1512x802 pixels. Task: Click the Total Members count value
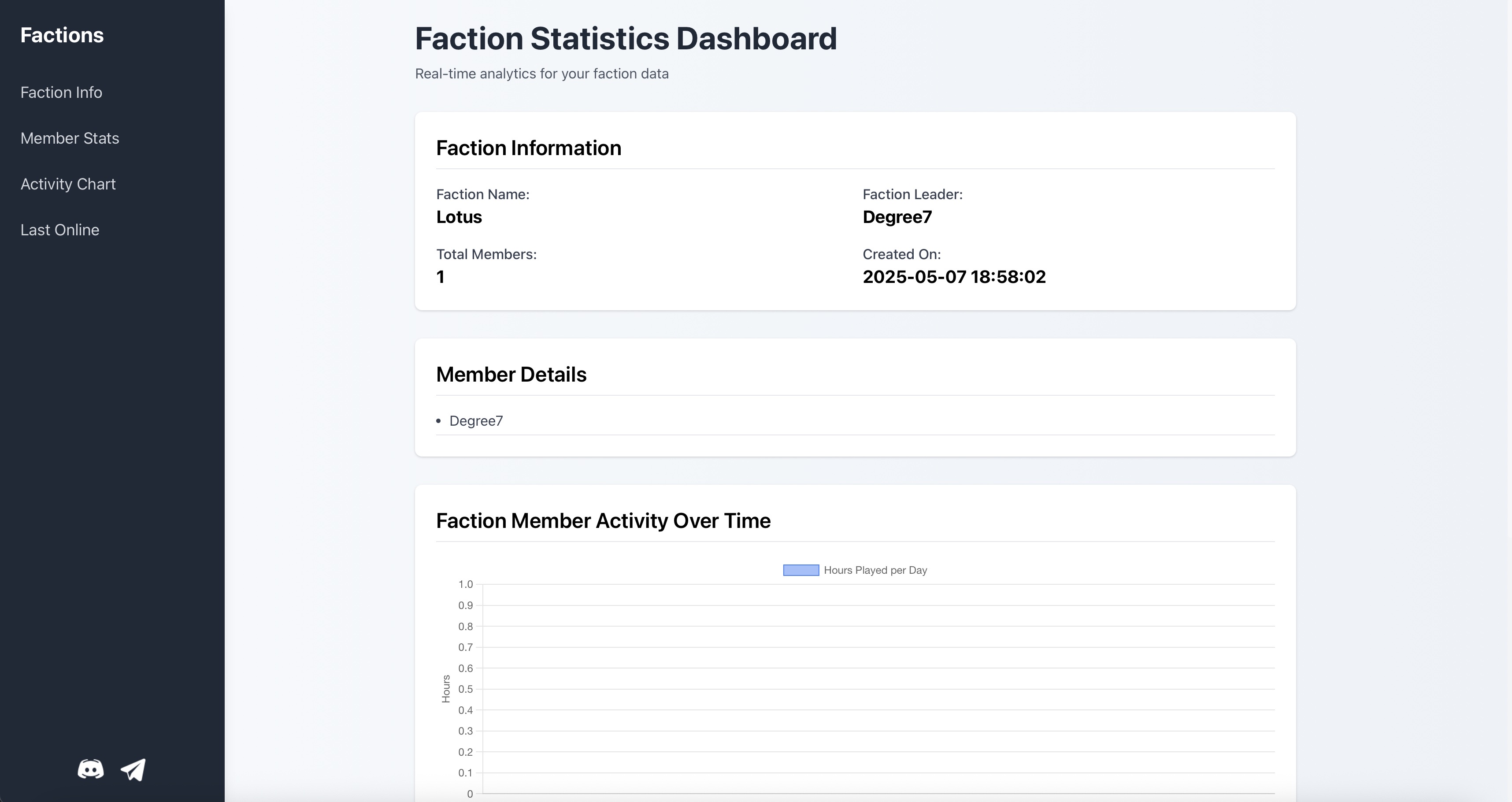(x=440, y=277)
